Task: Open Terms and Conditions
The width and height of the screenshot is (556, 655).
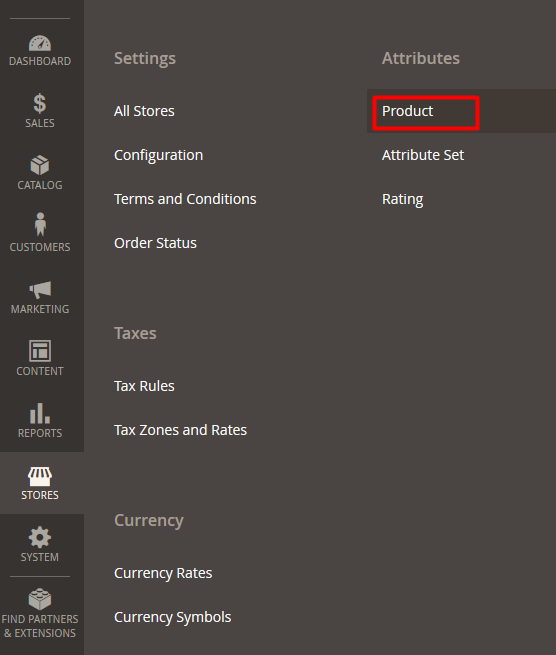Action: (185, 199)
